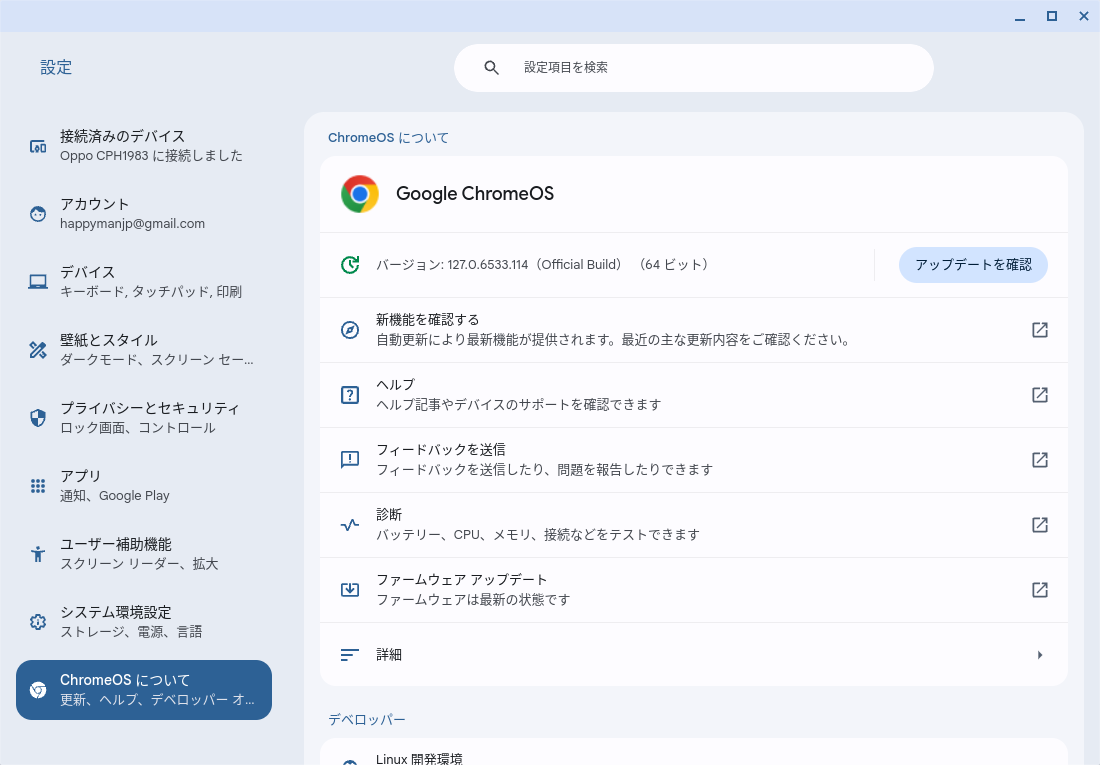The height and width of the screenshot is (765, 1100).
Task: Click the search magnifier icon
Action: (x=492, y=67)
